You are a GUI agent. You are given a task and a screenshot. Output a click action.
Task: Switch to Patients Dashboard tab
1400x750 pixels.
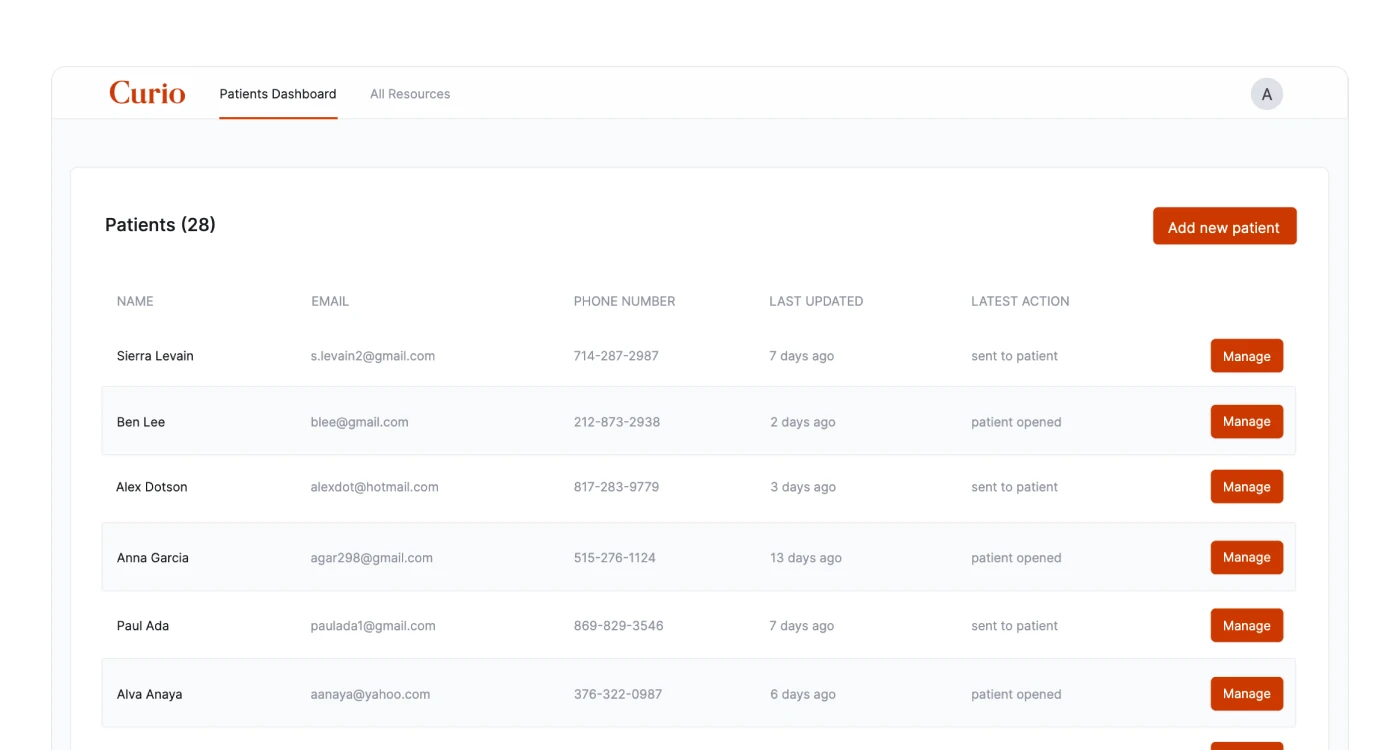pyautogui.click(x=278, y=94)
